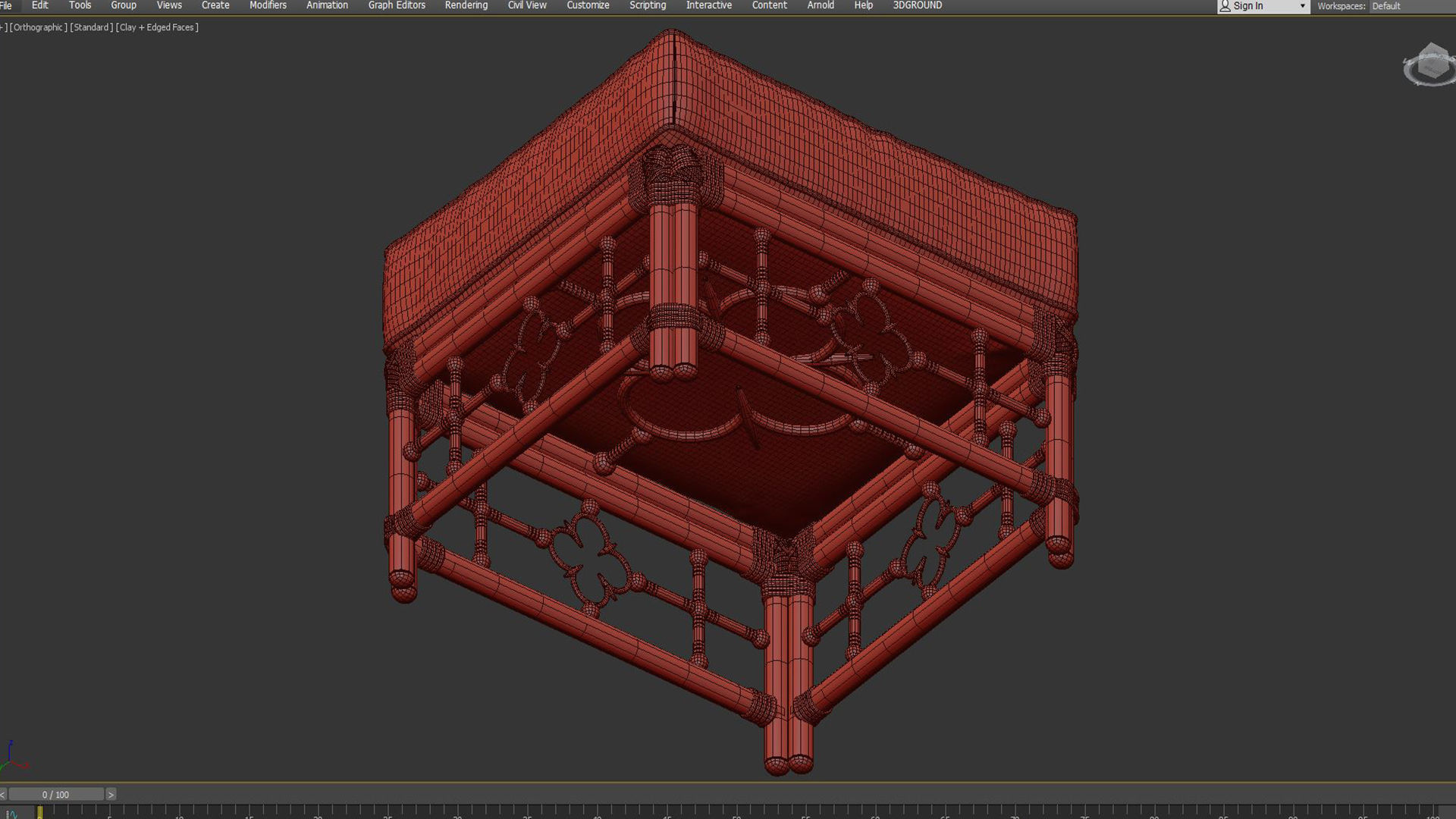Open the Clay + Edged Faces menu
The height and width of the screenshot is (819, 1456).
coord(157,27)
